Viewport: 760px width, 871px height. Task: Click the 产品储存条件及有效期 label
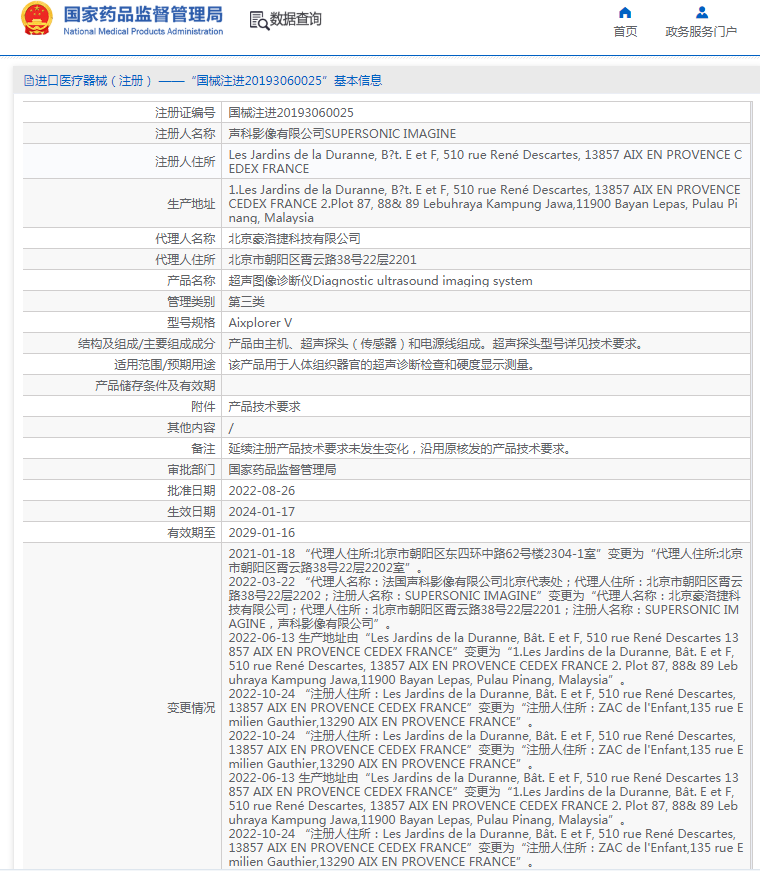pyautogui.click(x=155, y=386)
